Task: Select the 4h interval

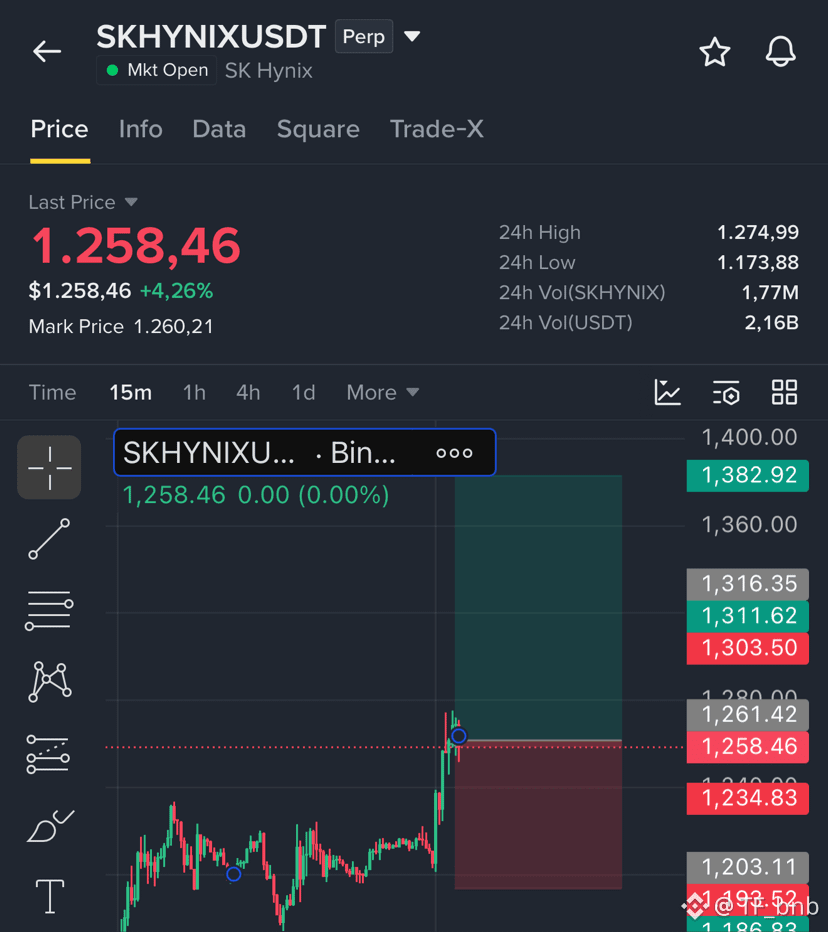Action: [248, 392]
